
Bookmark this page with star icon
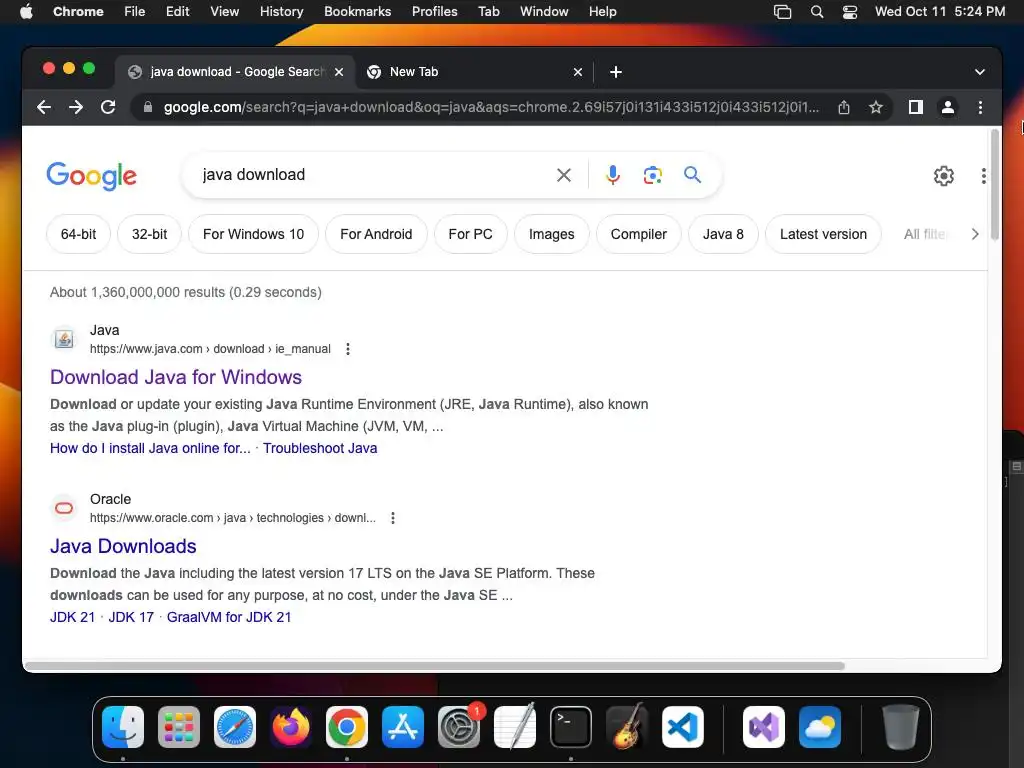coord(876,107)
